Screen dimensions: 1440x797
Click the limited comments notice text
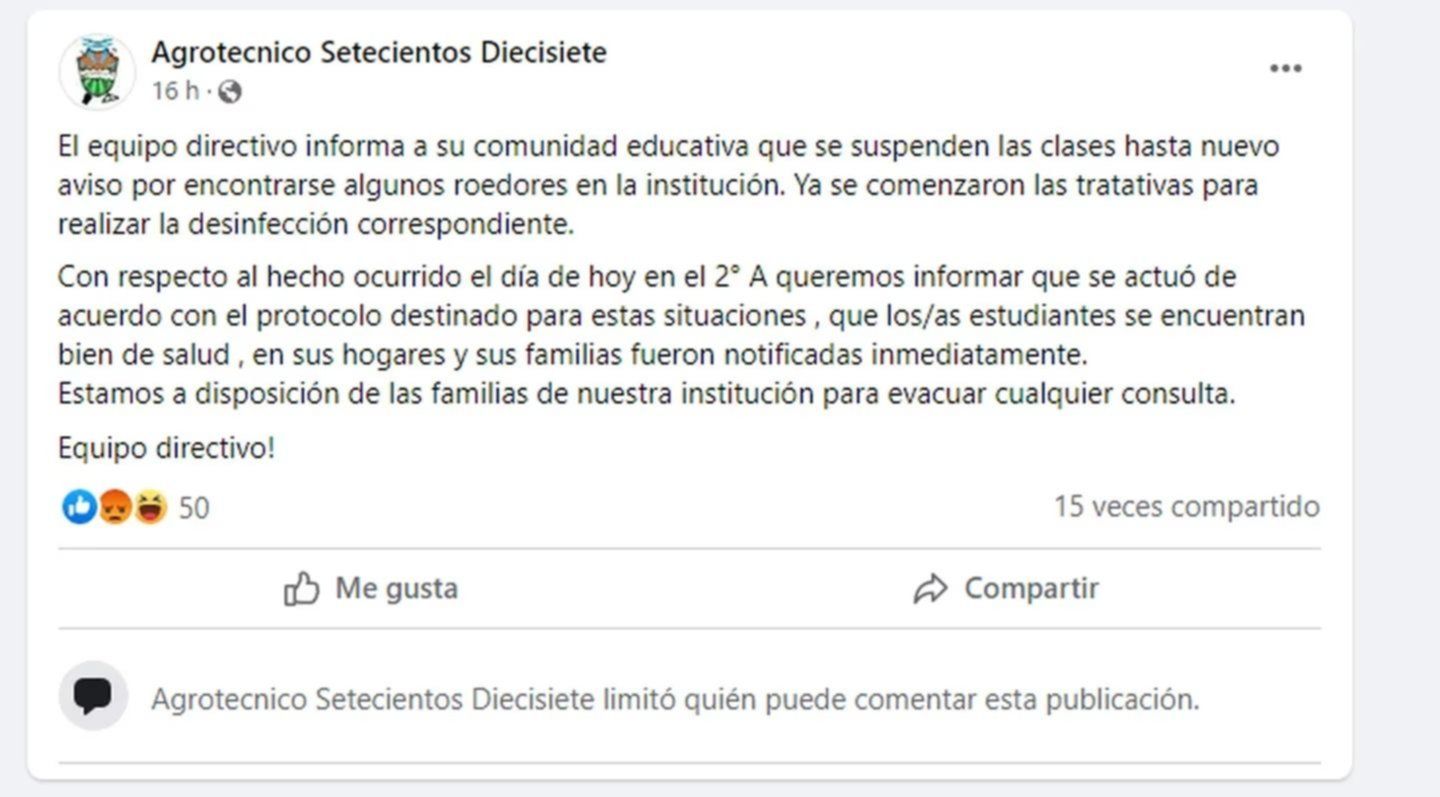point(675,699)
